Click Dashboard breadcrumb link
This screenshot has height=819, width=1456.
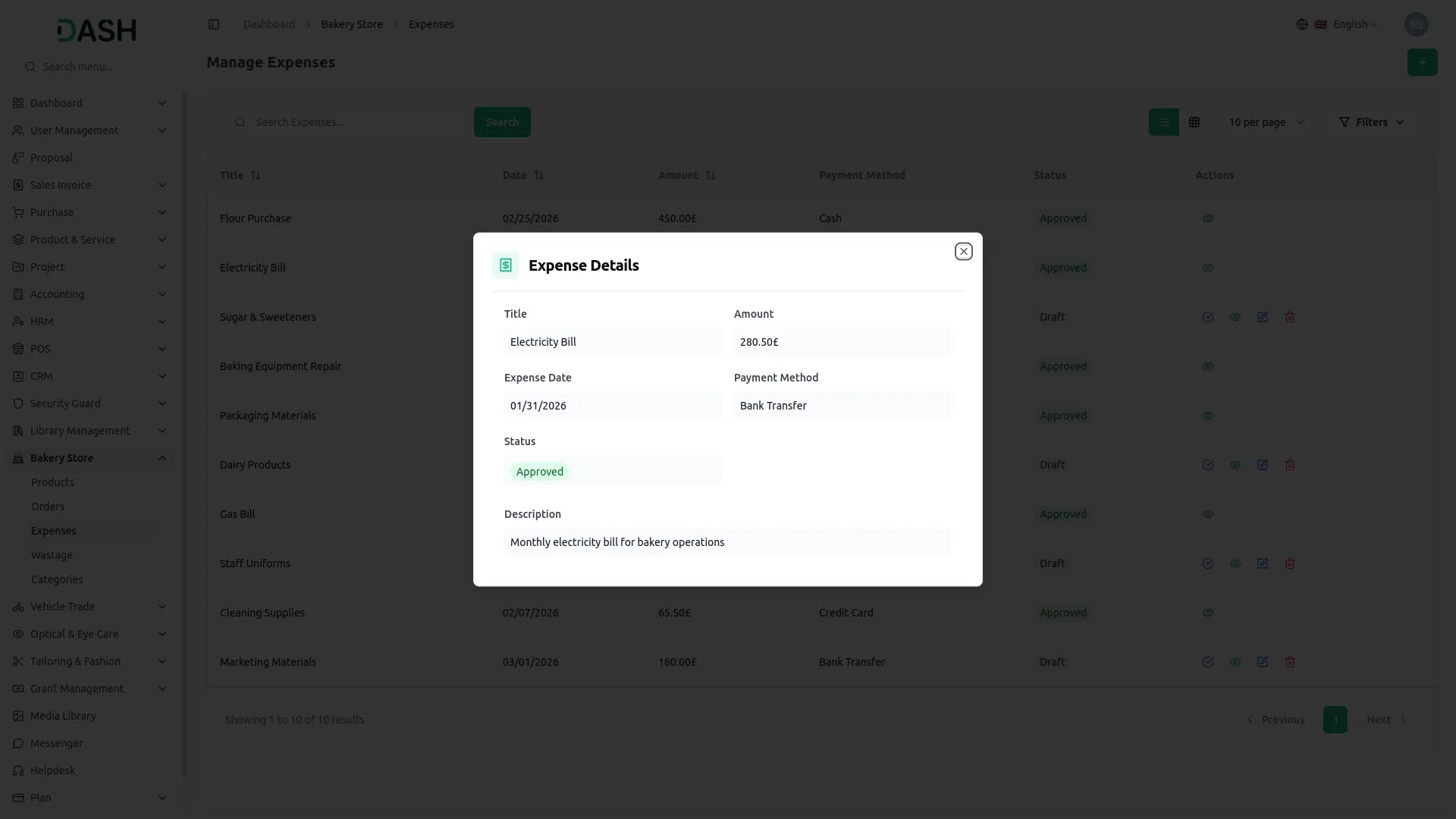tap(269, 24)
